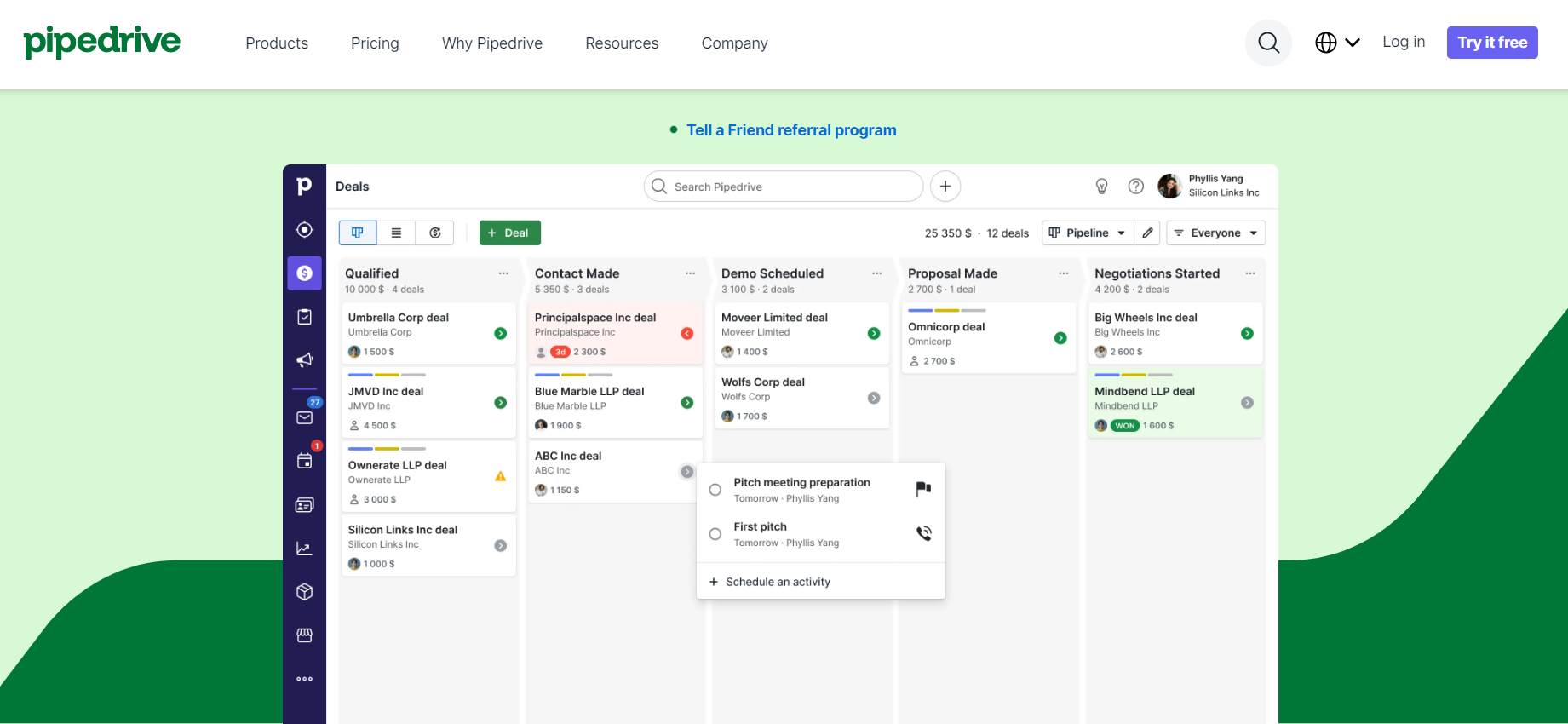Open Phyllis Yang account avatar
Screen dimensions: 1568x724
[1169, 186]
